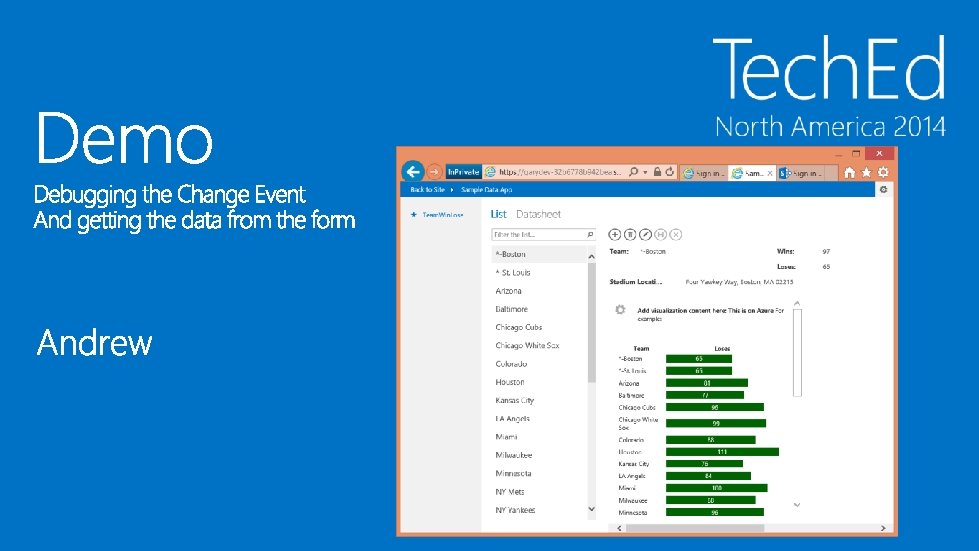Select Chicago Cubs in the list
The image size is (979, 551).
point(539,327)
